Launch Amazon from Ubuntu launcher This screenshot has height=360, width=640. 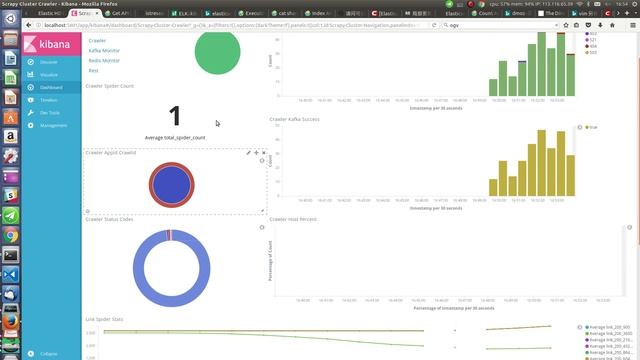11,136
